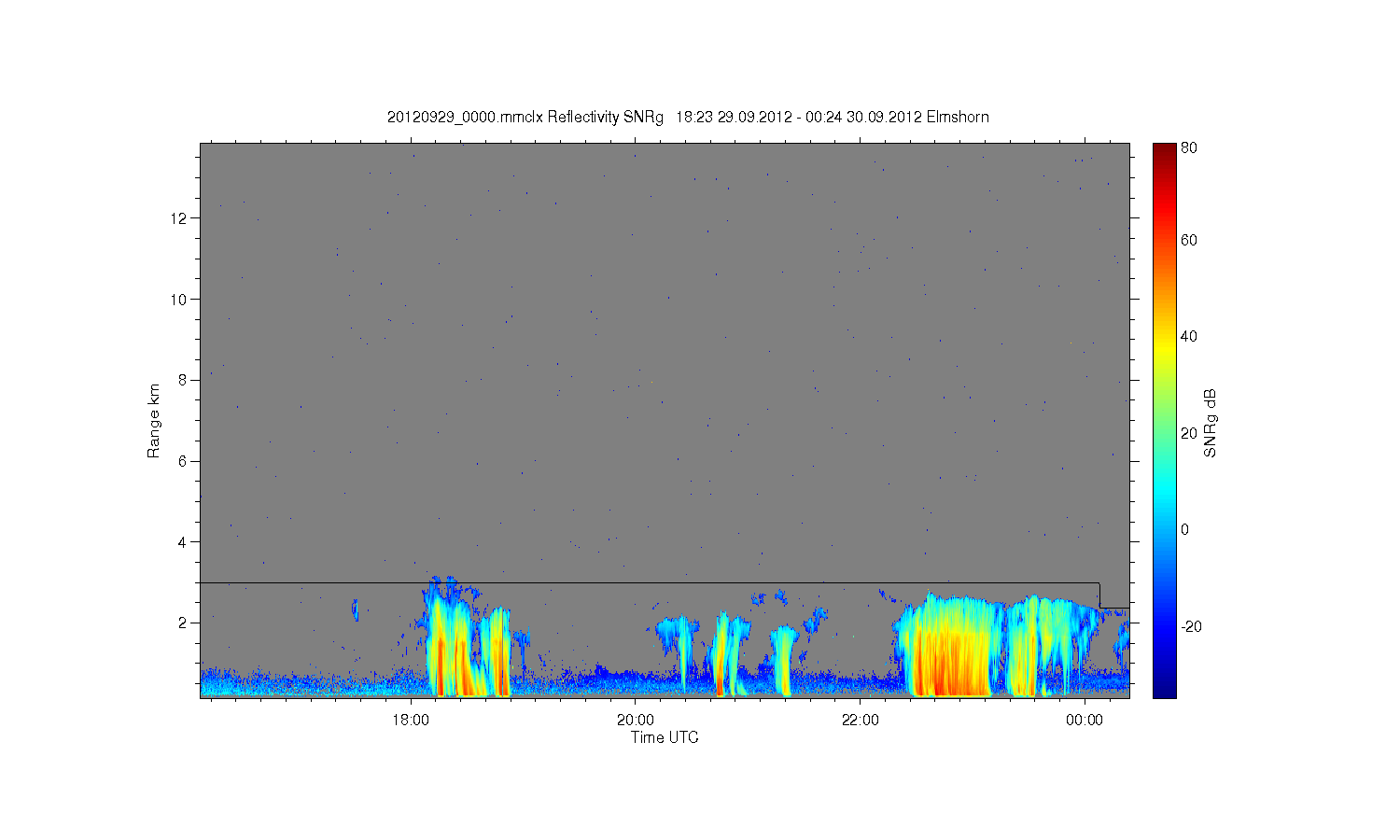Click the plot title text starting 20120929_0000.mmclx
Screen dimensions: 1400x840
688,117
